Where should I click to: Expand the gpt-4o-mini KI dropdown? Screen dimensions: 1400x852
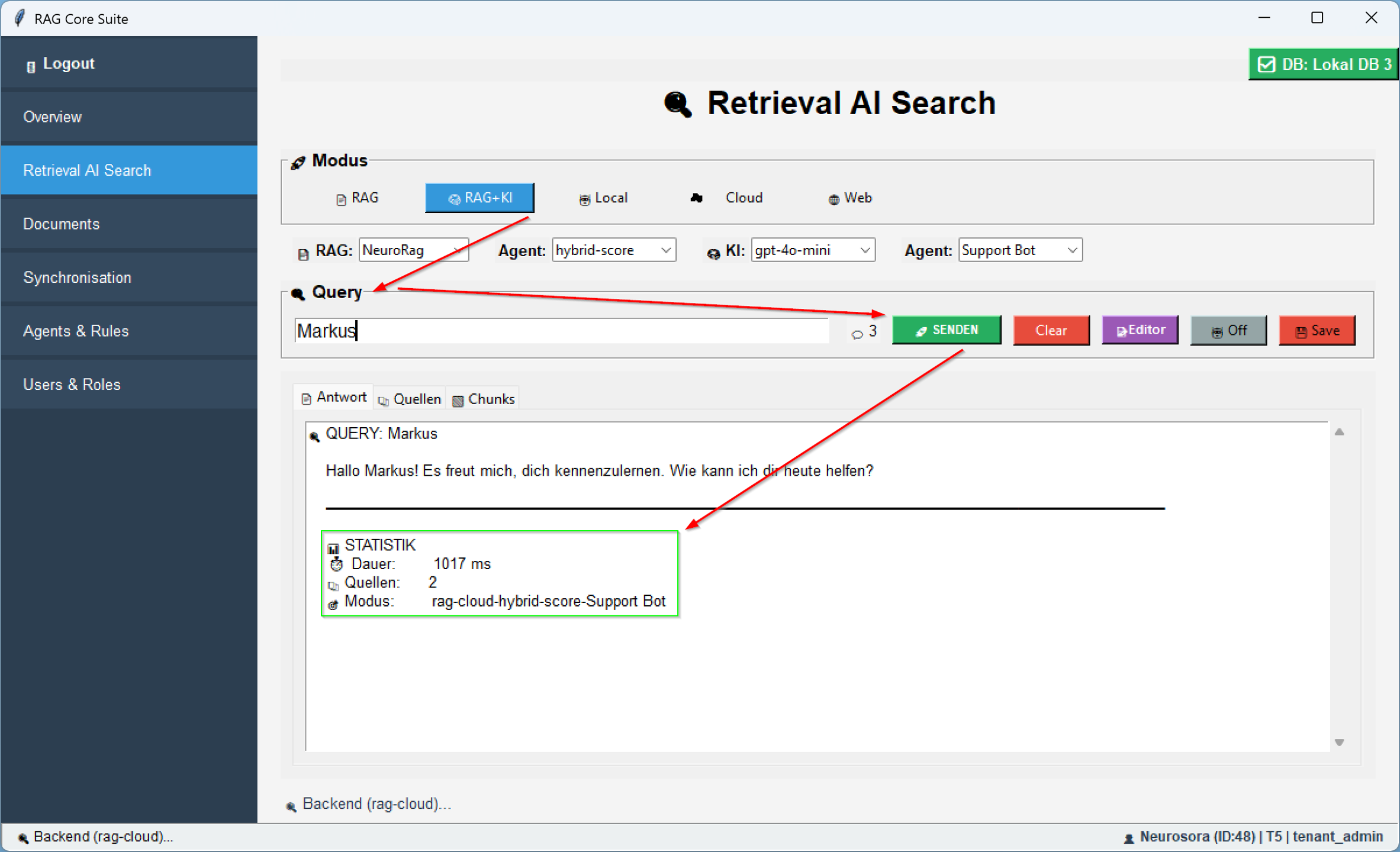click(x=812, y=250)
